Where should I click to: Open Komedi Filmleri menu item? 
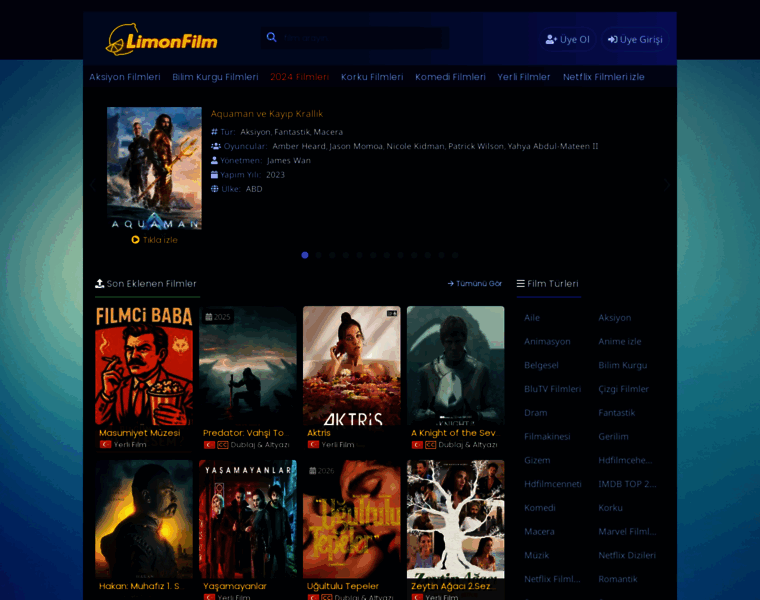click(450, 77)
